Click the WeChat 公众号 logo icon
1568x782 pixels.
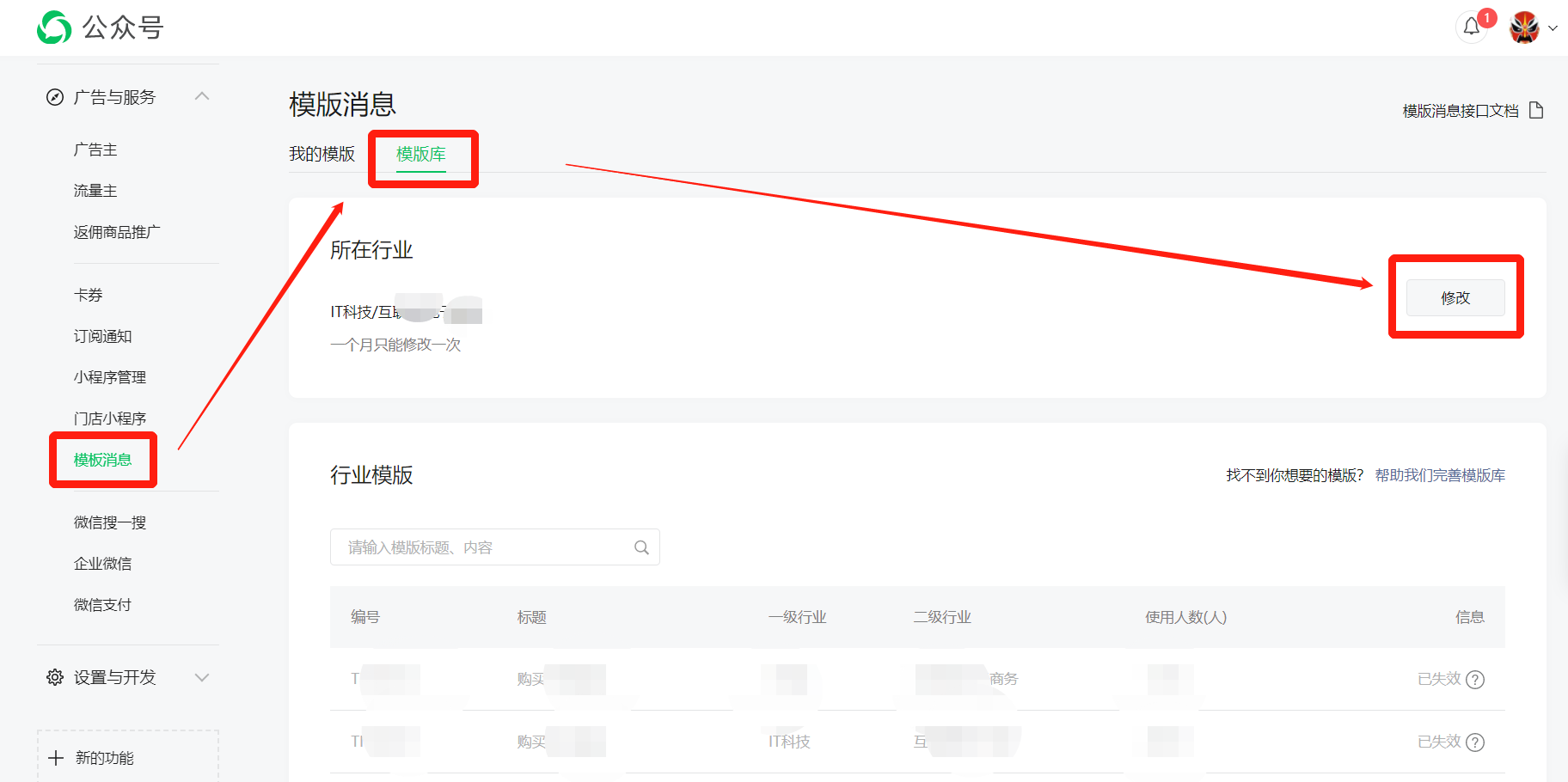(x=54, y=27)
